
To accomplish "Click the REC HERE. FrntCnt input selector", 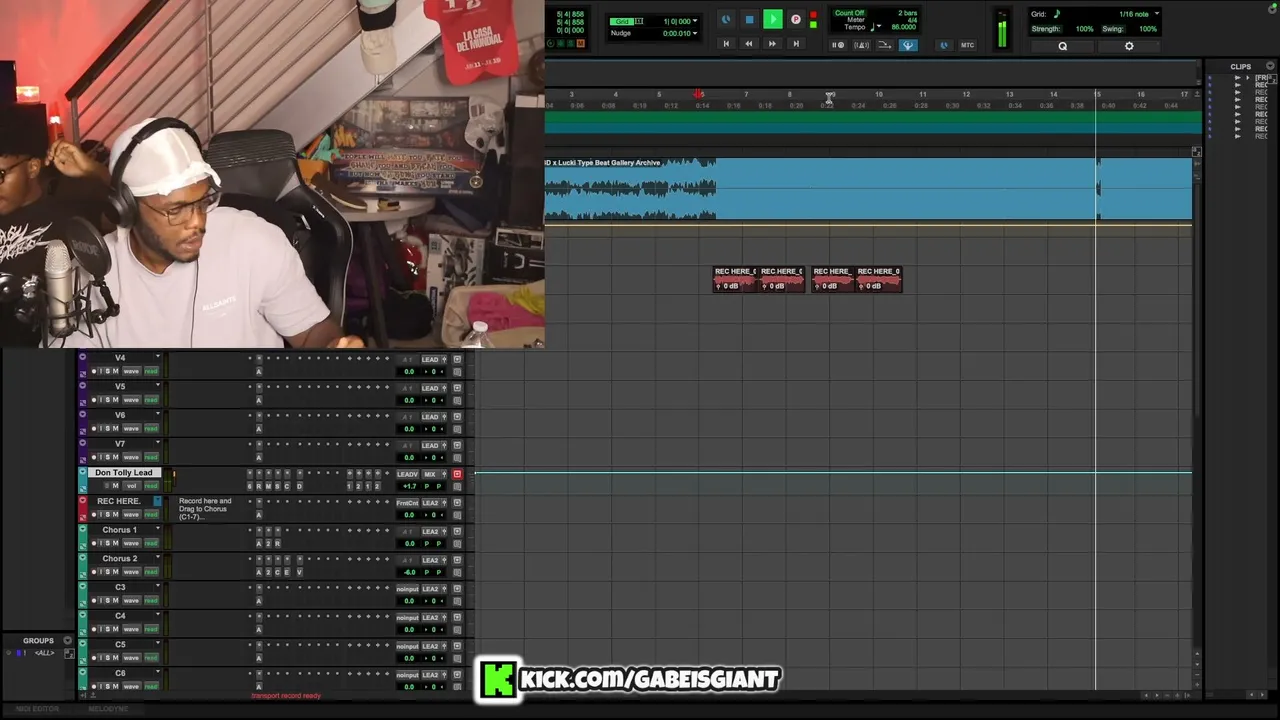I will tap(407, 503).
